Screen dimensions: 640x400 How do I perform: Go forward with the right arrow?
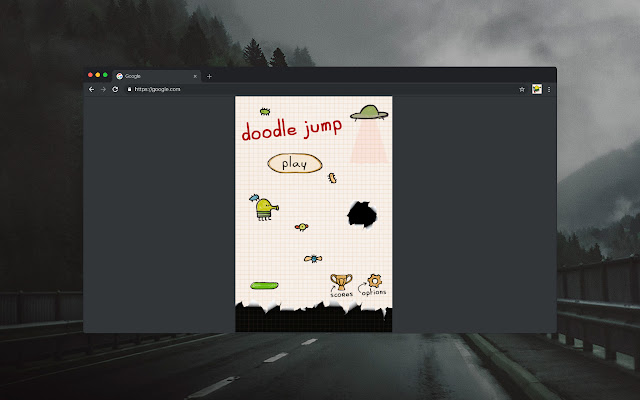point(103,89)
